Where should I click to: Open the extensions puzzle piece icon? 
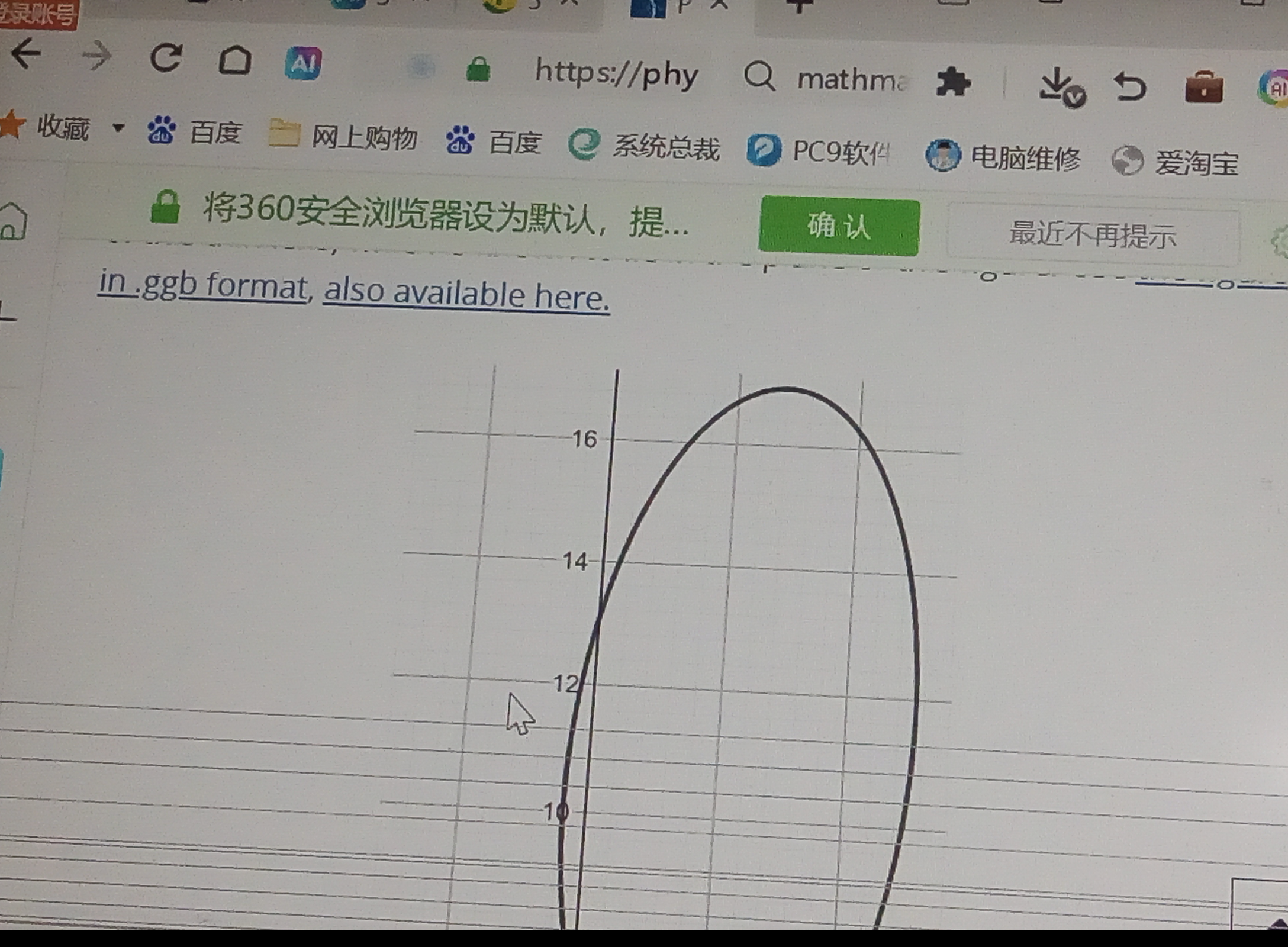(953, 82)
